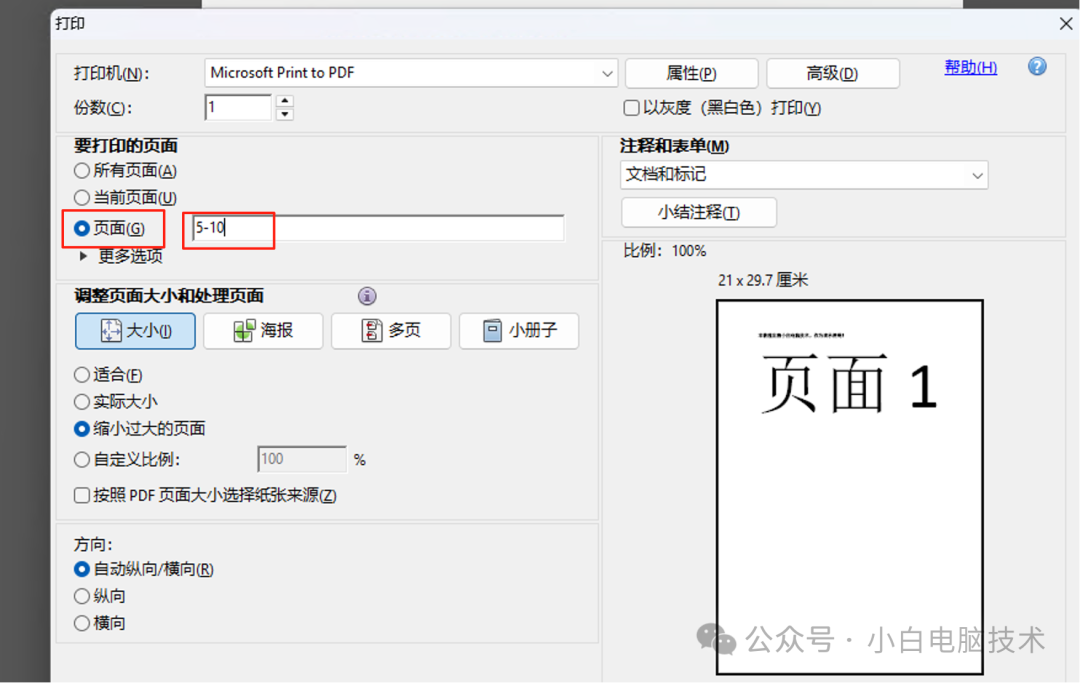Choose the 小册子 (Booklet) print mode
Screen dimensions: 1080x683
519,331
